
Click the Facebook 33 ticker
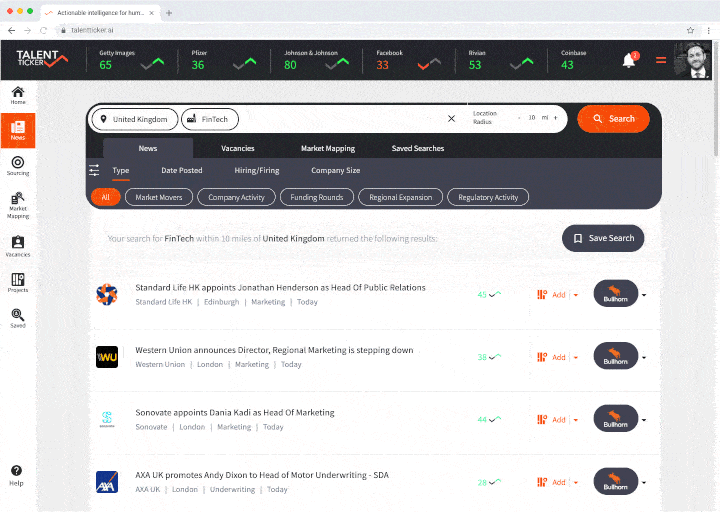point(409,60)
